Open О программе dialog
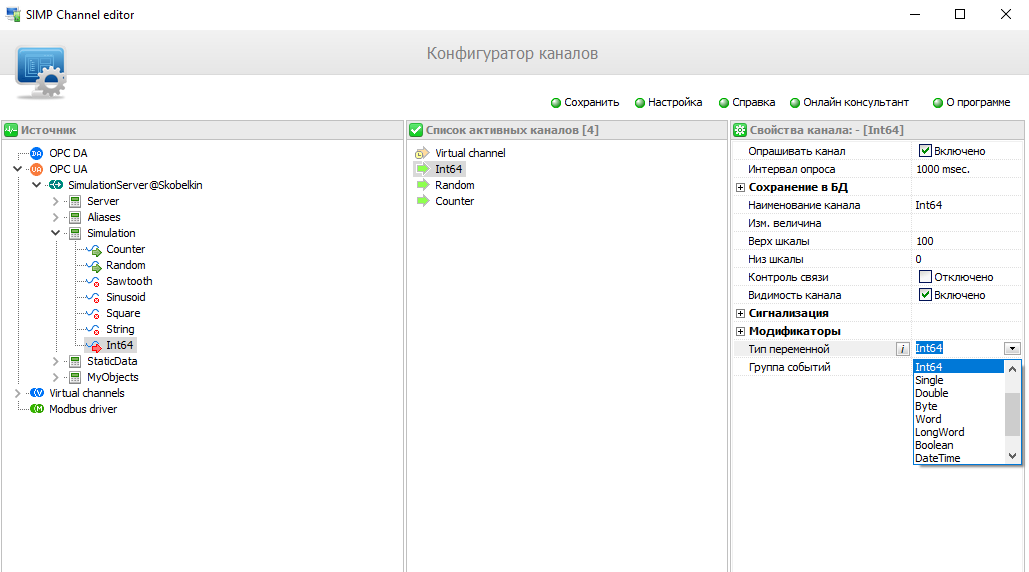 [x=972, y=102]
